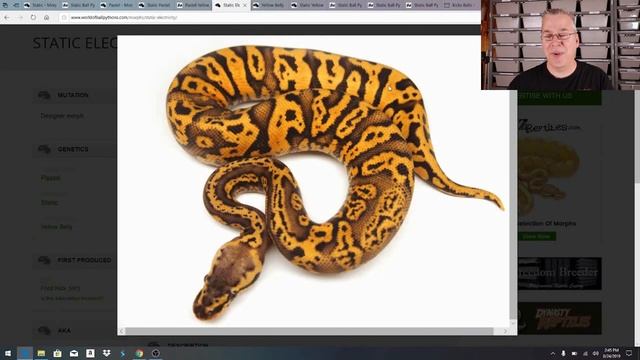Open the Yellow Belly genetics link
This screenshot has width=640, height=360.
[56, 227]
